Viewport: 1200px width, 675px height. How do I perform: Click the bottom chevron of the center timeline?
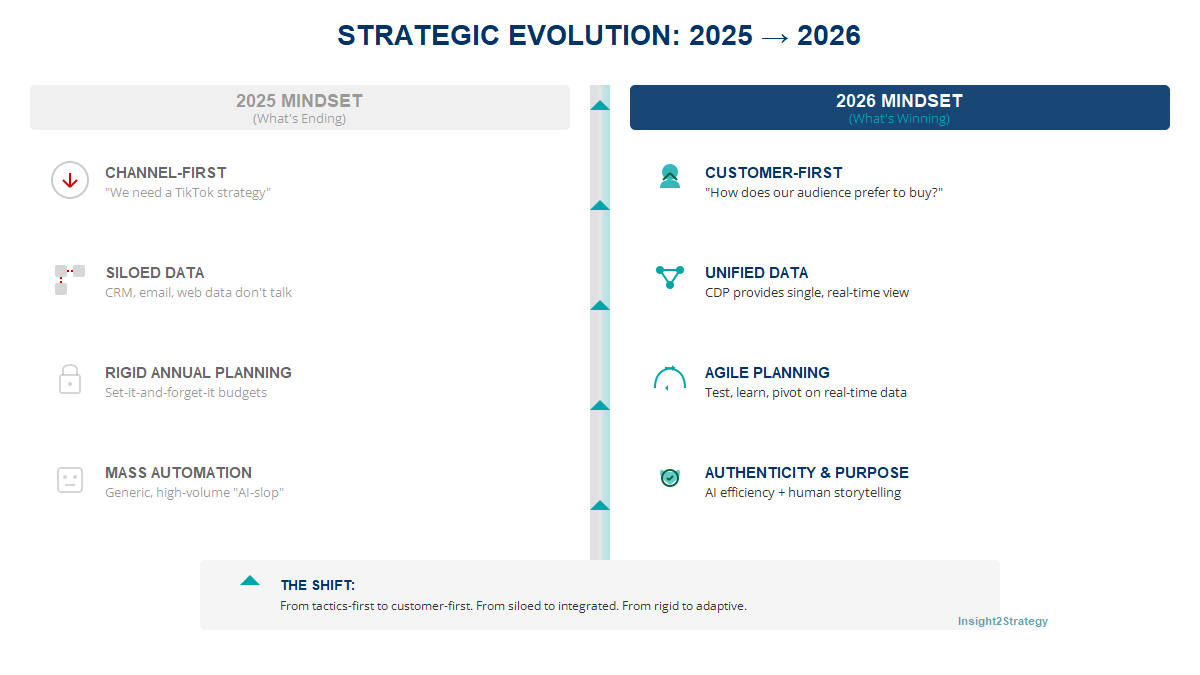pos(600,505)
